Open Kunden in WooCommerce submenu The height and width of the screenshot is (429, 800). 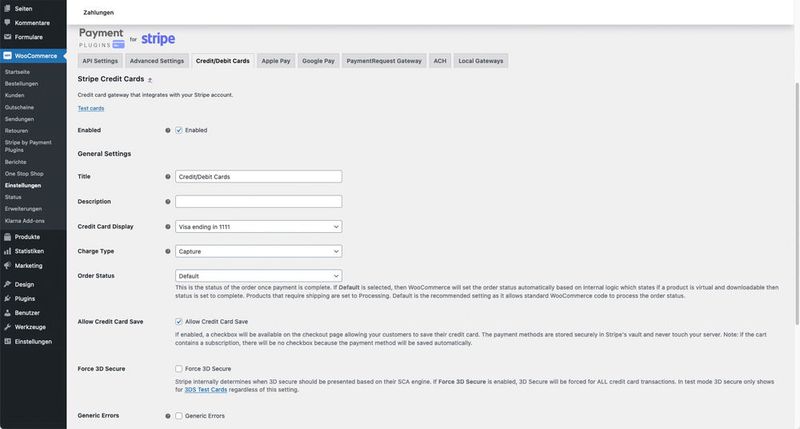click(14, 95)
